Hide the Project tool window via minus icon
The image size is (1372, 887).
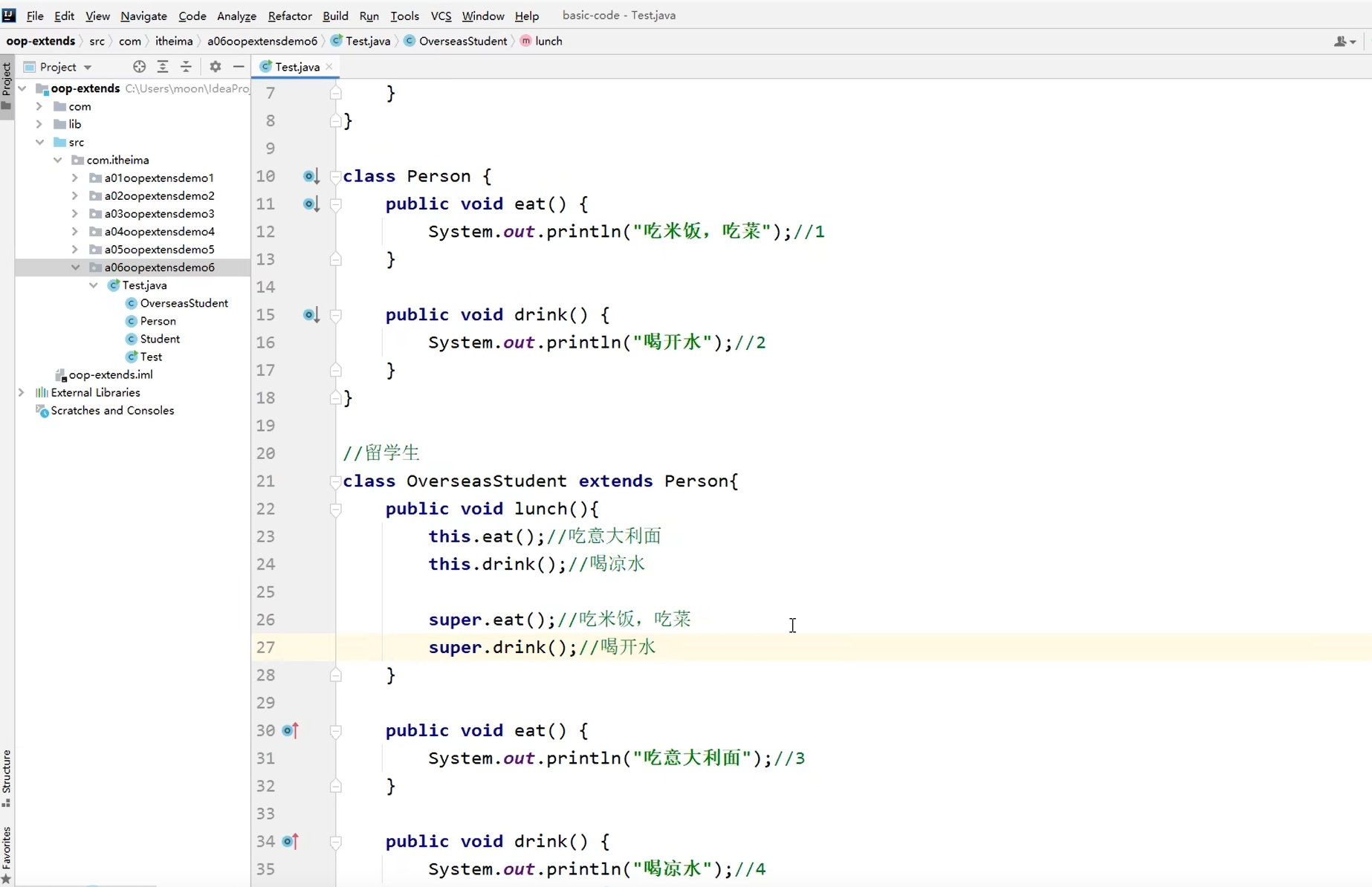point(239,67)
